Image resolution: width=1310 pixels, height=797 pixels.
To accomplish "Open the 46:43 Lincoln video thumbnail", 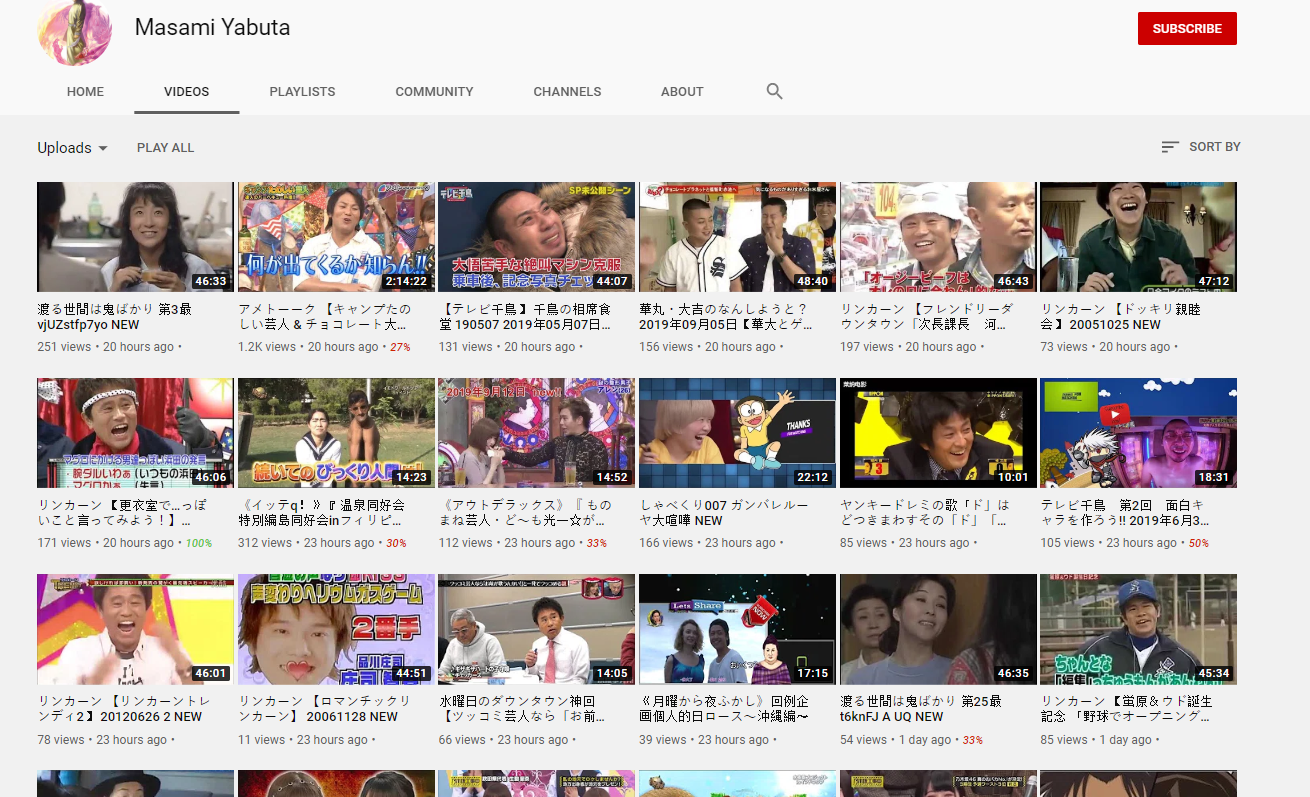I will (938, 237).
